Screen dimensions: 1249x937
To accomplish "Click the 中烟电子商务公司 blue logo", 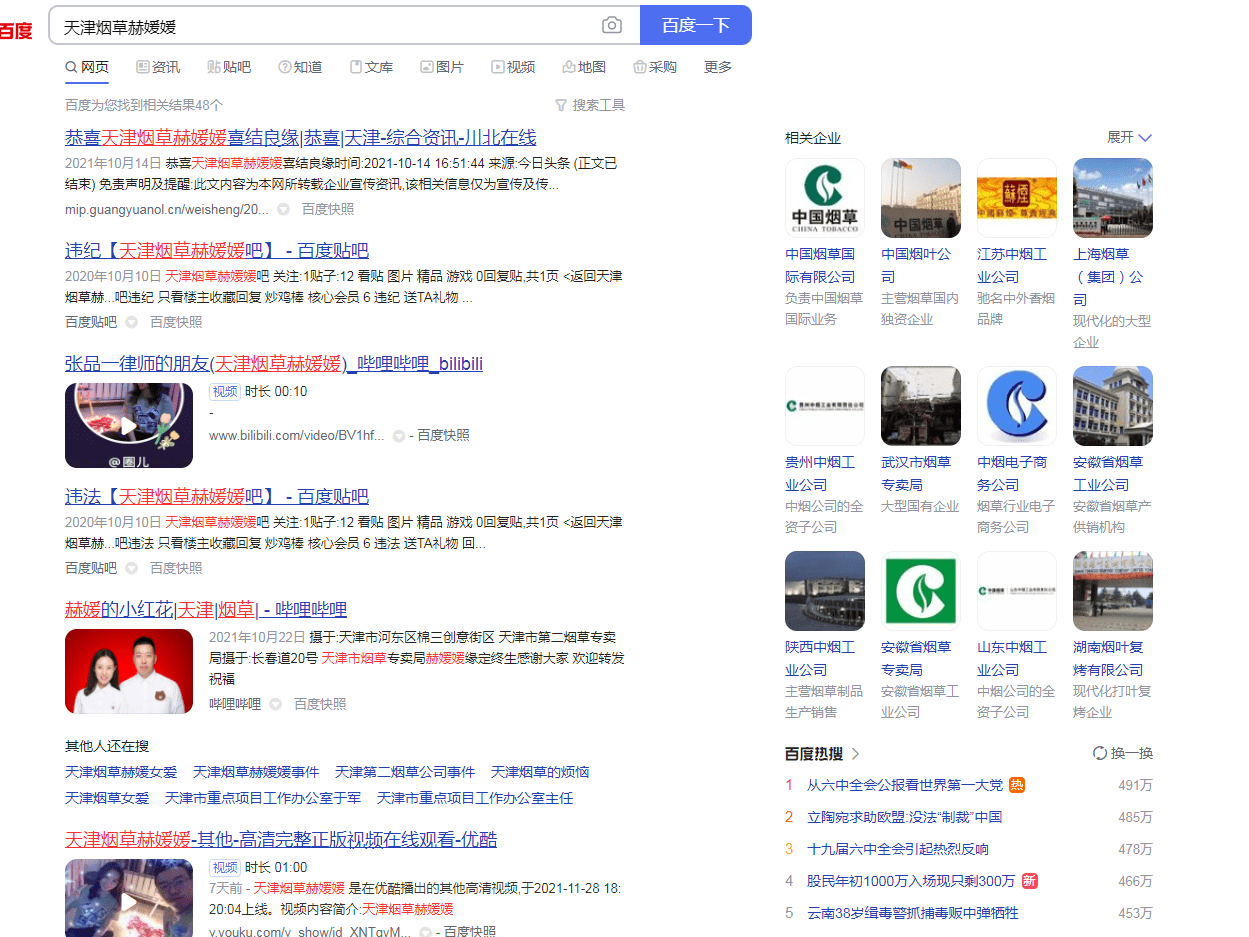I will (x=1017, y=406).
